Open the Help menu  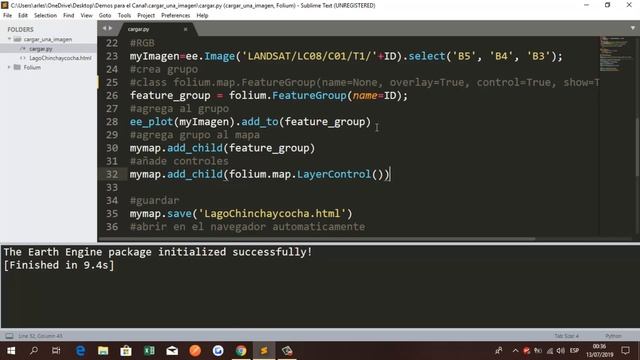tap(202, 16)
